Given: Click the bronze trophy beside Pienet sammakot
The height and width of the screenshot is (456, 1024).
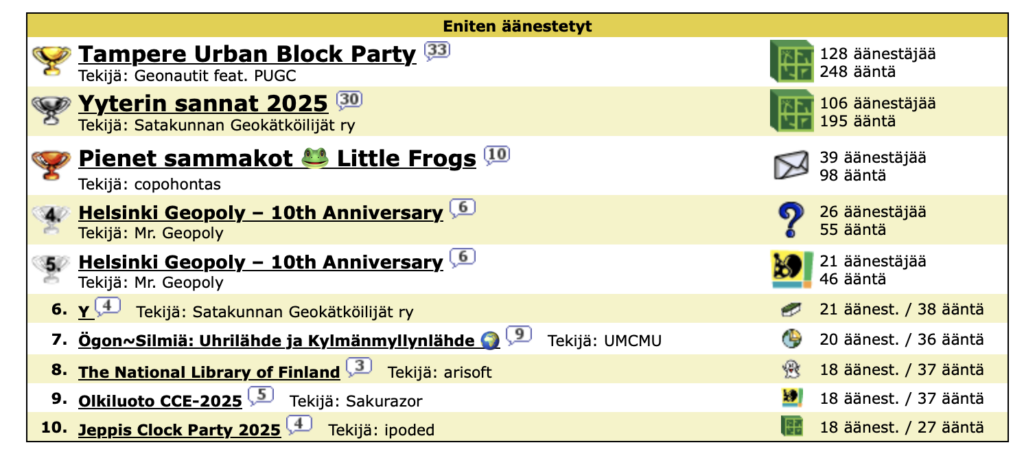Looking at the screenshot, I should [50, 165].
